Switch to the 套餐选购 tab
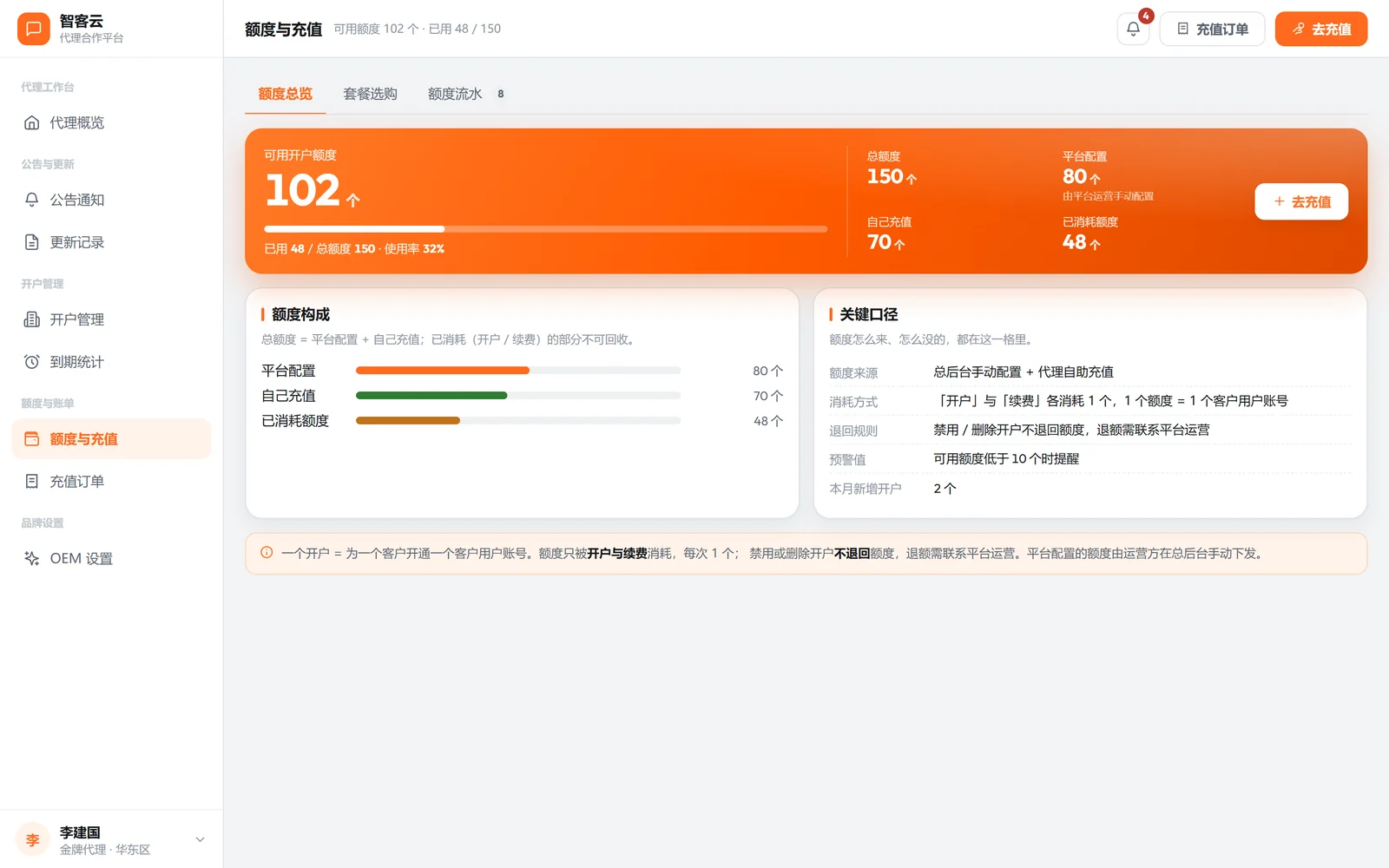Viewport: 1389px width, 868px height. coord(370,94)
